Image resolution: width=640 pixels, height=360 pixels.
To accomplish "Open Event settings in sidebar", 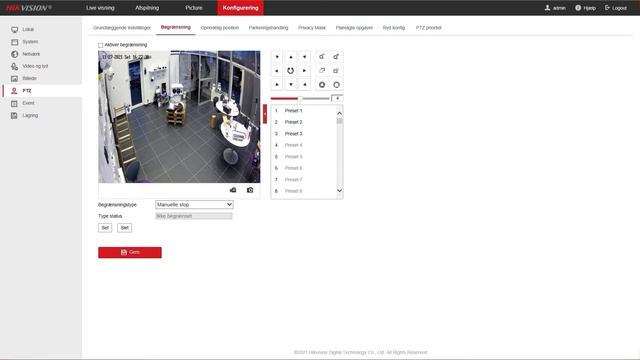I will (x=28, y=103).
